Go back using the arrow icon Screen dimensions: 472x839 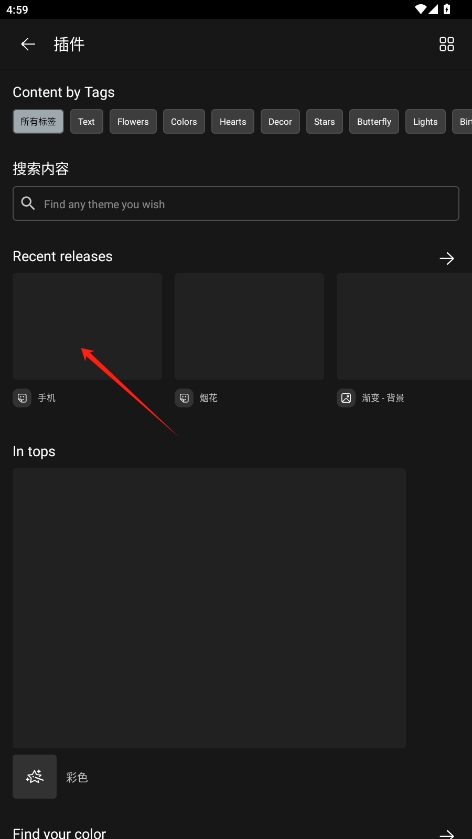pyautogui.click(x=28, y=44)
